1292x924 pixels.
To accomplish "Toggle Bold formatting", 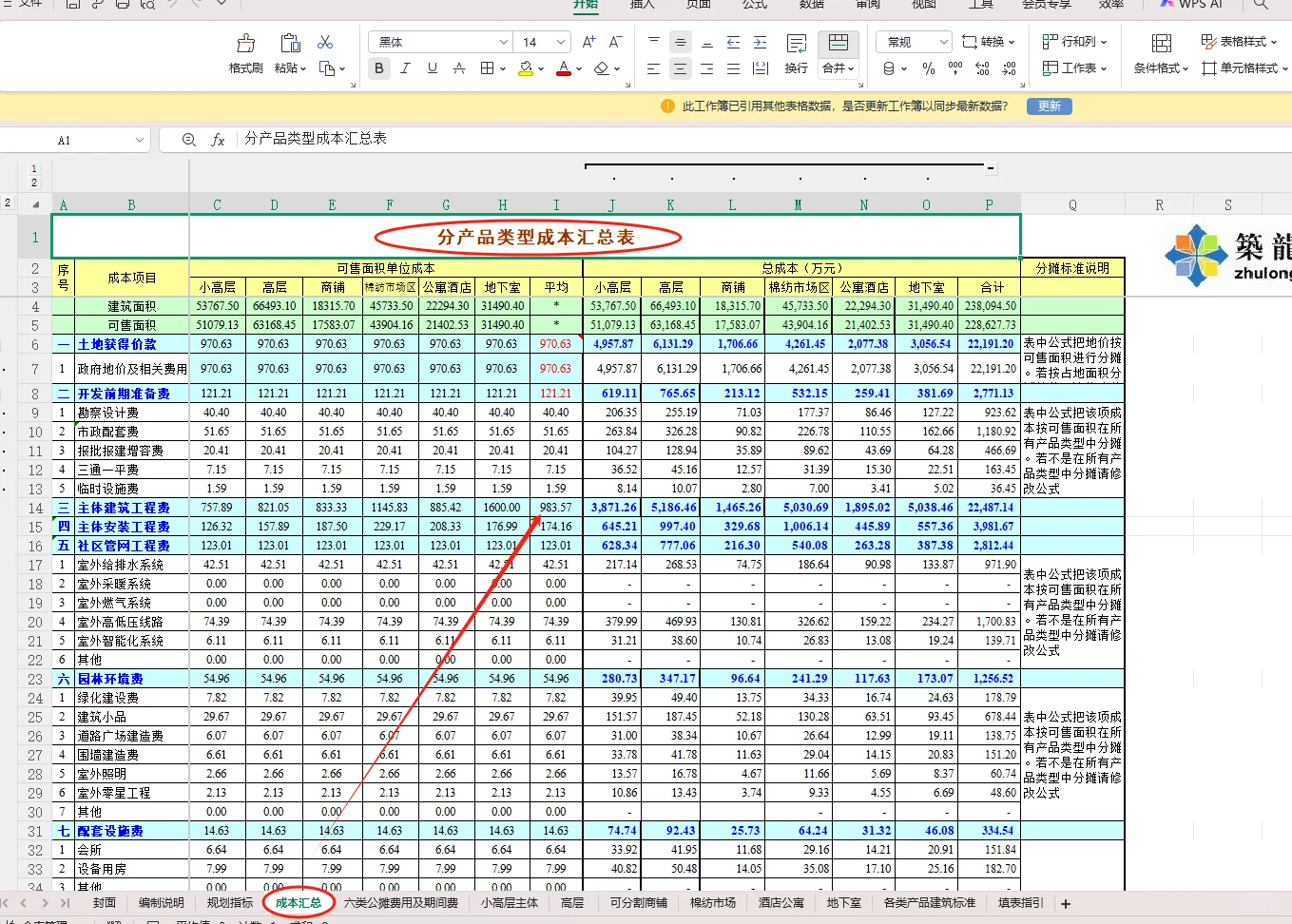I will pos(379,68).
